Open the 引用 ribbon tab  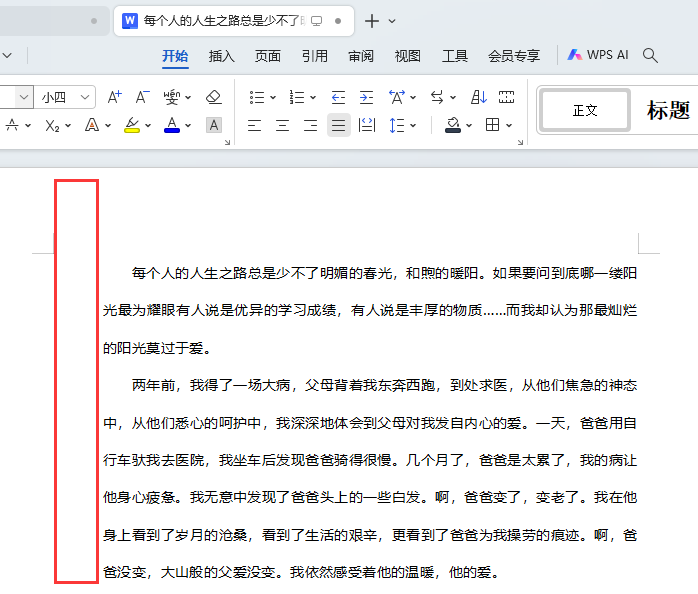click(314, 56)
